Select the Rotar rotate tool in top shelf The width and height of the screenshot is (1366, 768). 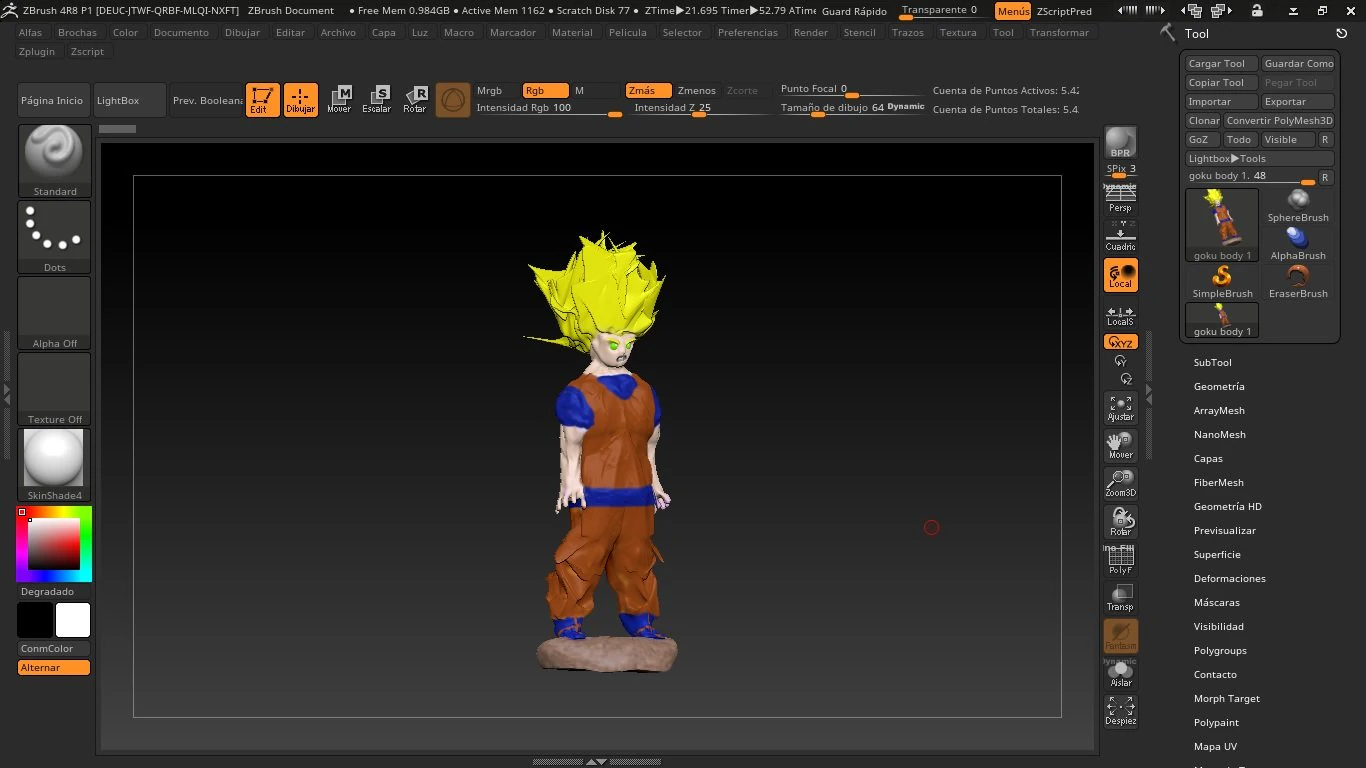[x=415, y=100]
